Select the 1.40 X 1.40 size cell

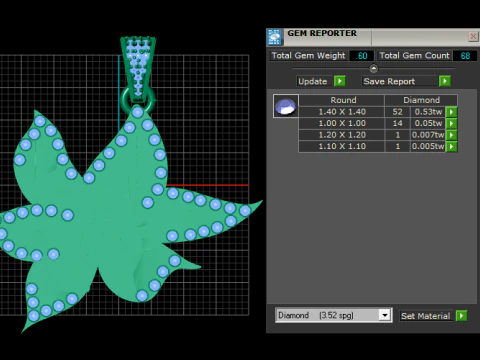coord(342,112)
